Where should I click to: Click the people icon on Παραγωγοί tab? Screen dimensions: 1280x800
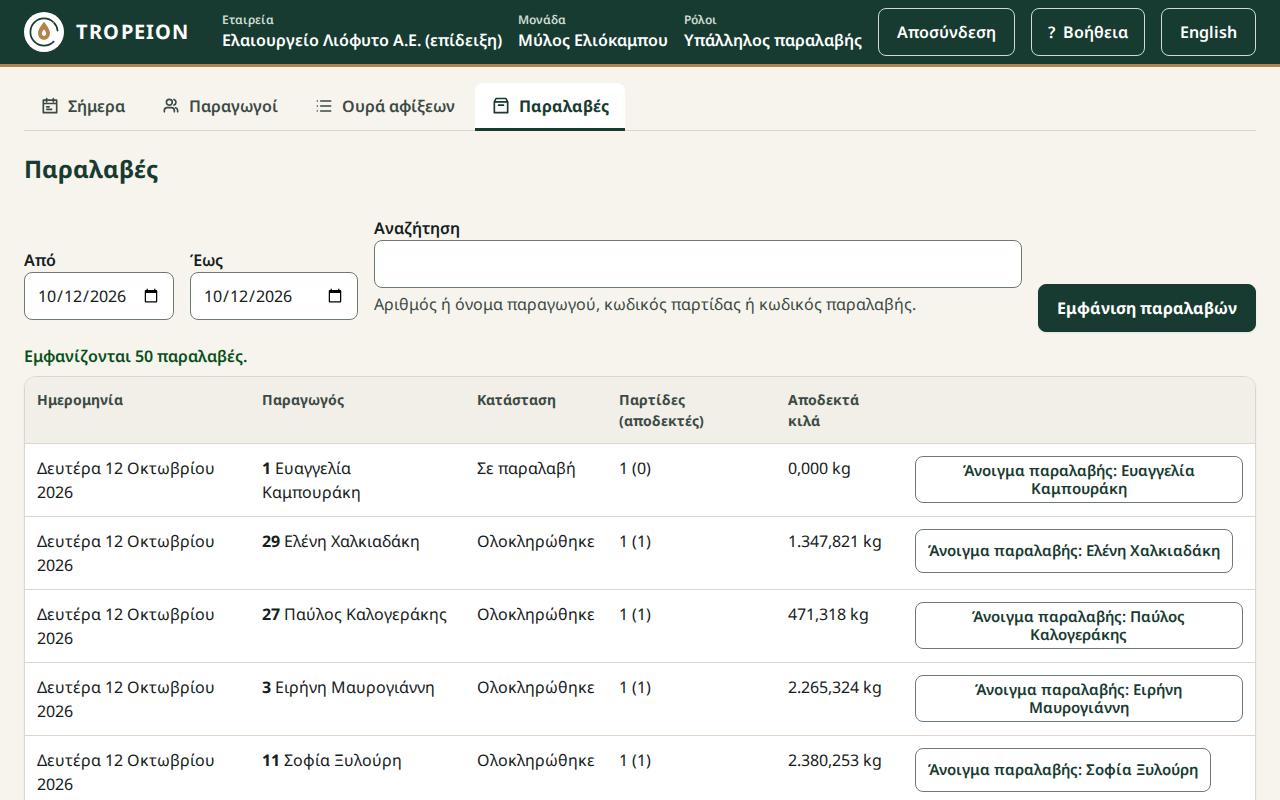click(171, 106)
